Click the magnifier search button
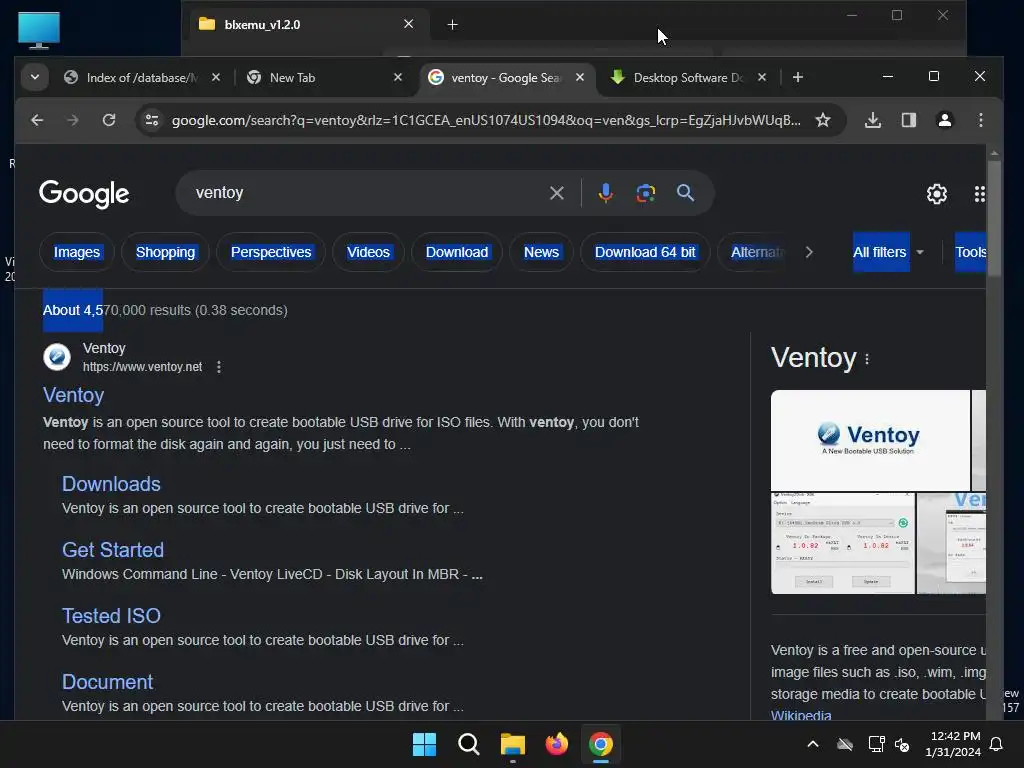This screenshot has height=768, width=1024. (x=685, y=193)
